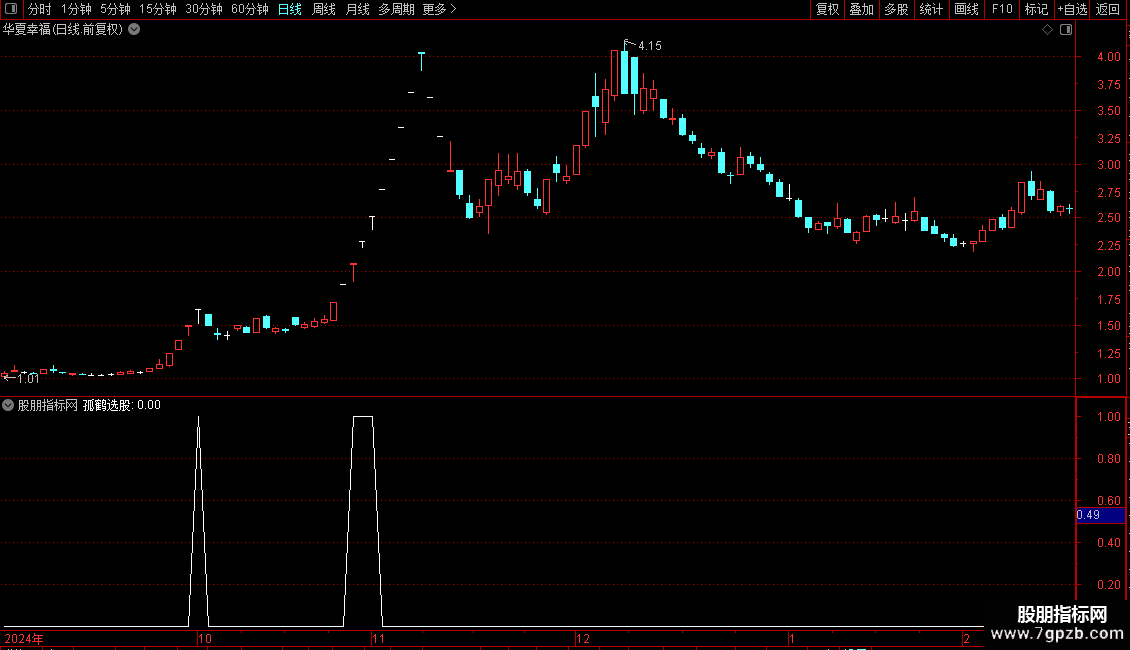Select the 60分钟 period tab

pyautogui.click(x=249, y=9)
